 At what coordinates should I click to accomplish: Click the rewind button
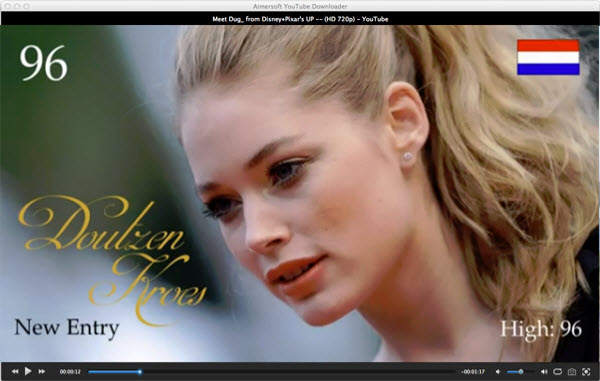[x=15, y=371]
